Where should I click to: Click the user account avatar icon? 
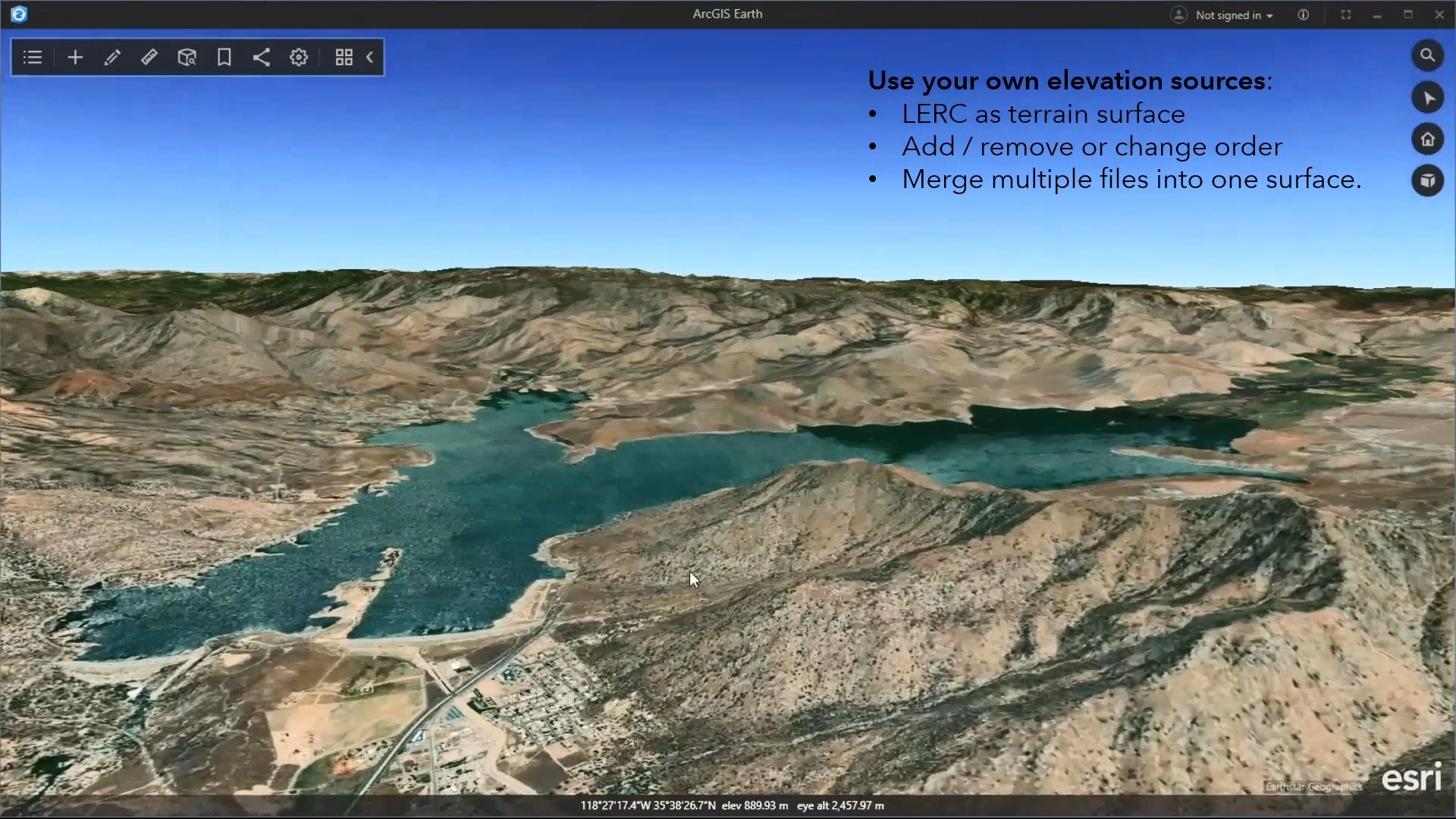(1178, 14)
